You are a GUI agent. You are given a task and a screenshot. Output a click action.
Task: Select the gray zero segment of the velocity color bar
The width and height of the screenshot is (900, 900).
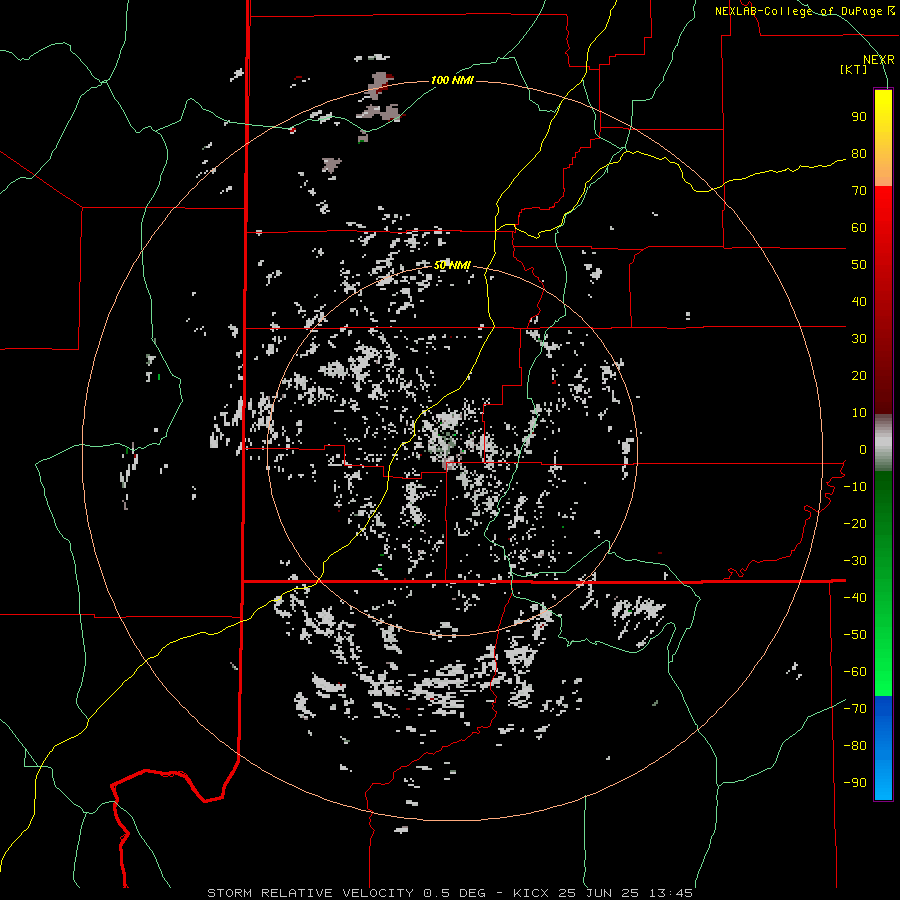pyautogui.click(x=883, y=443)
